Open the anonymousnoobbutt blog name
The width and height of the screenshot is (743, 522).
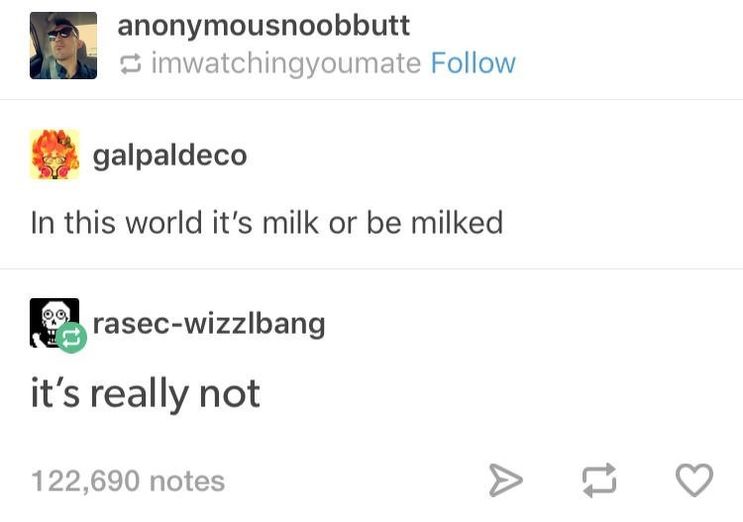(263, 26)
